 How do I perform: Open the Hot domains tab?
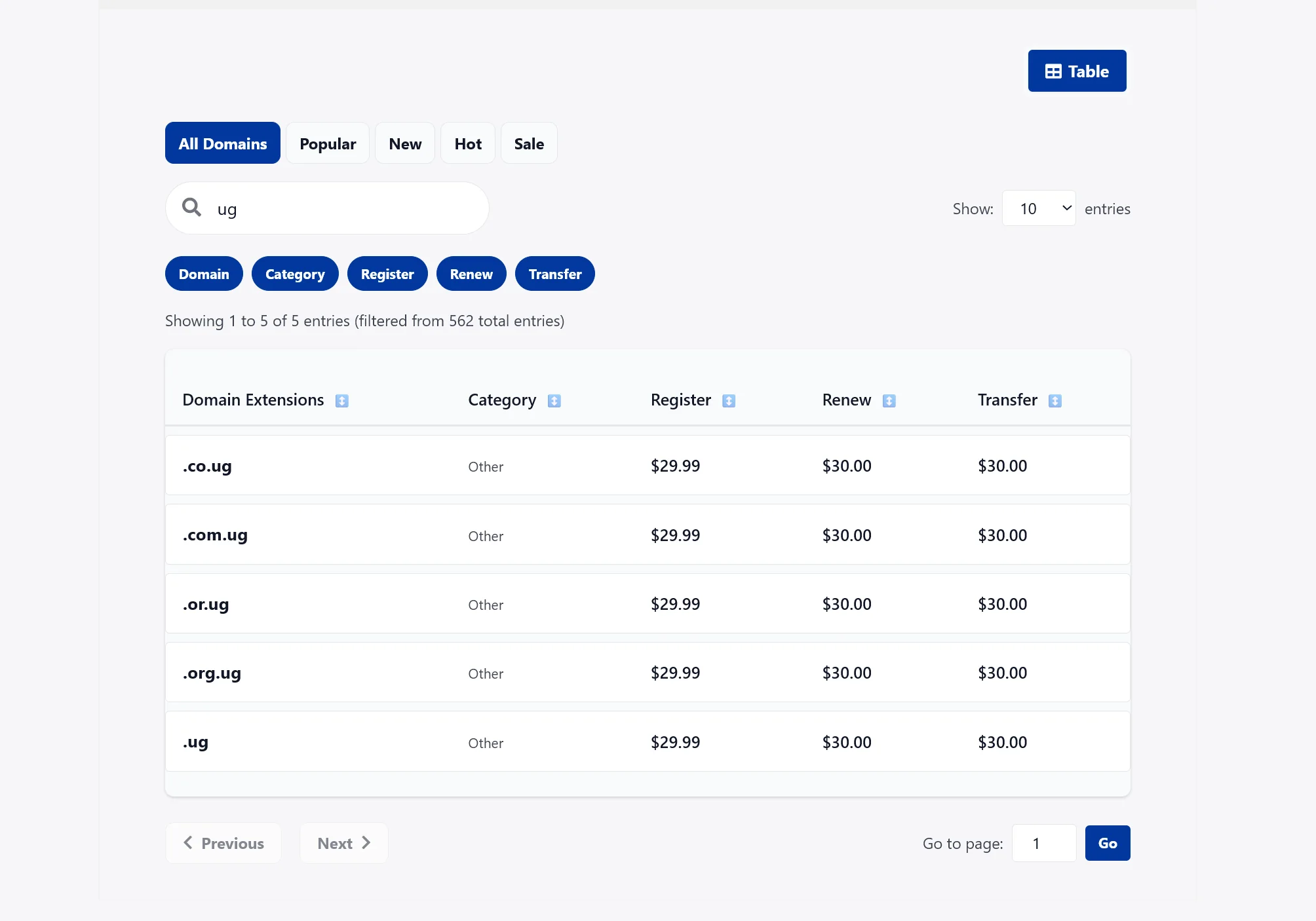click(x=468, y=143)
